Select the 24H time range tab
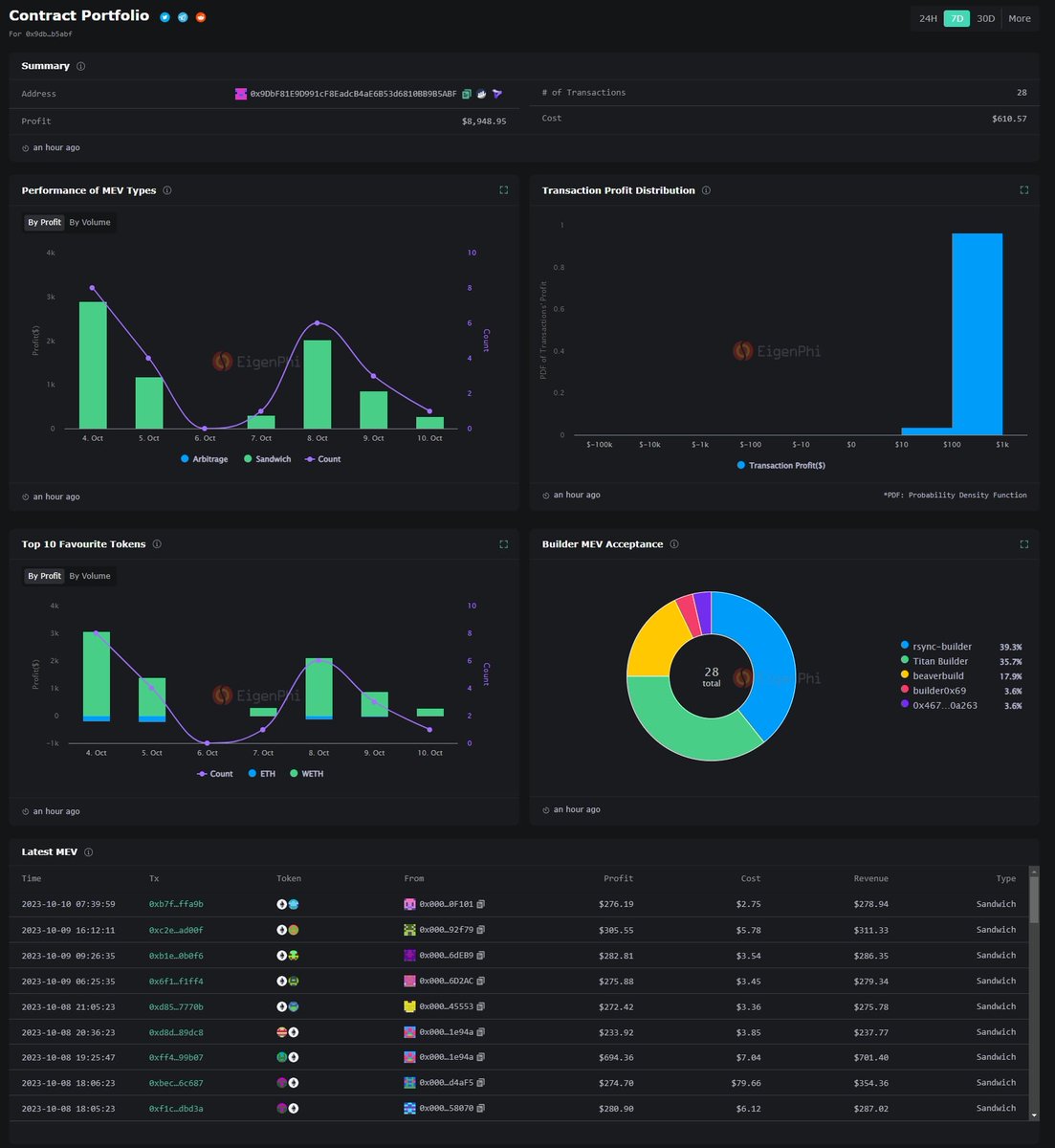This screenshot has width=1055, height=1148. pos(928,18)
